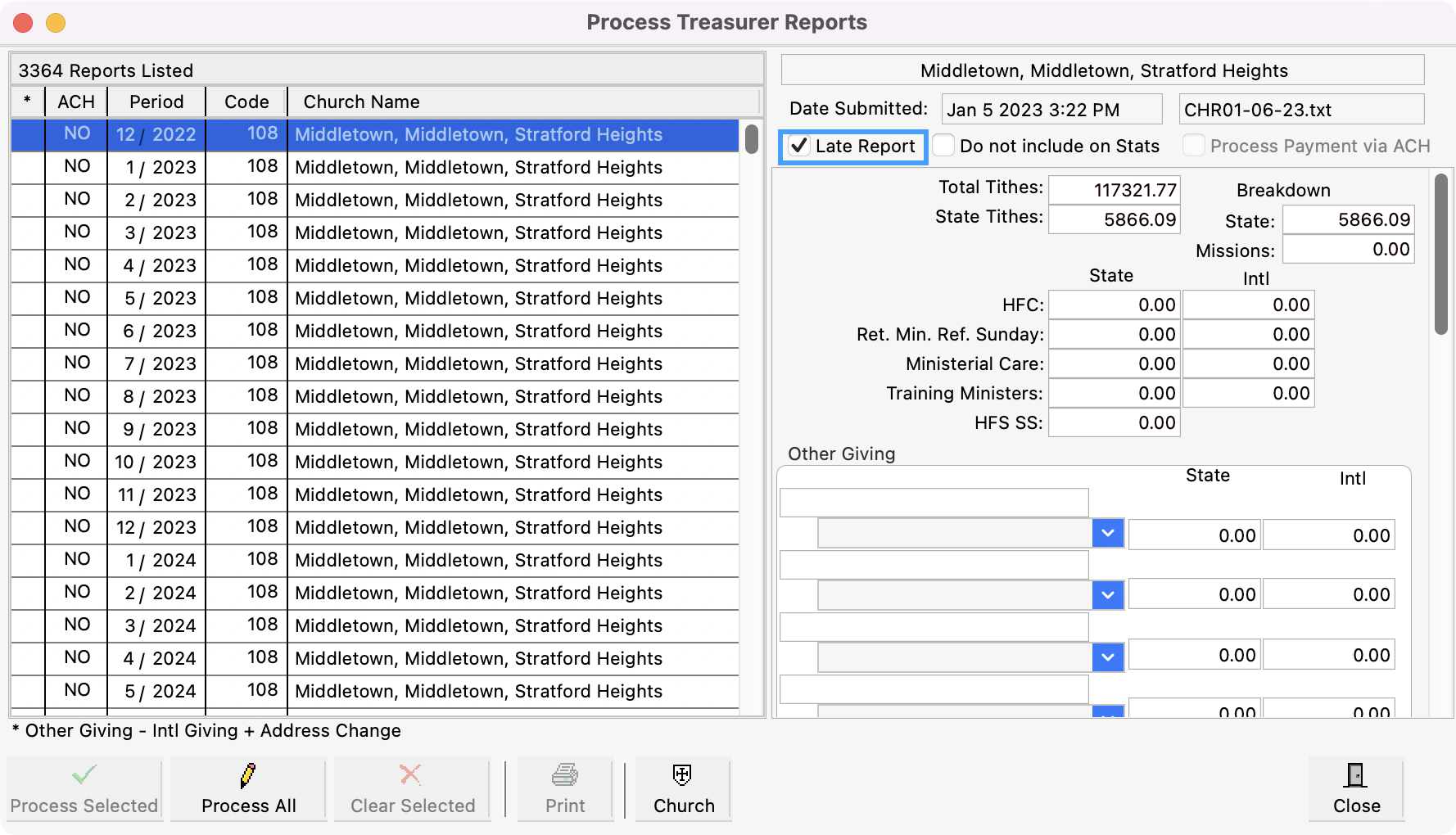Click the Missions amount field
The image size is (1456, 835).
(1349, 249)
